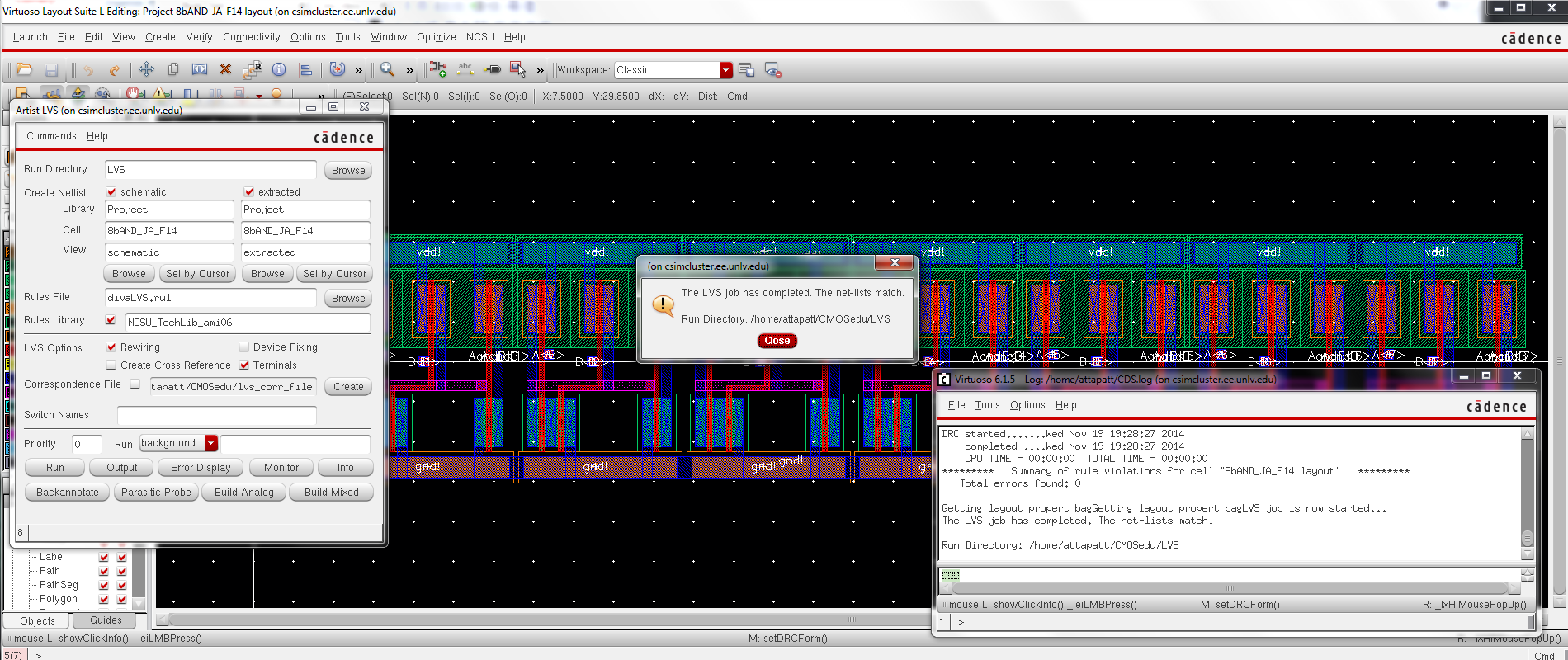Click the Zoom magnifier toolbar icon
Viewport: 1568px width, 660px height.
(387, 69)
